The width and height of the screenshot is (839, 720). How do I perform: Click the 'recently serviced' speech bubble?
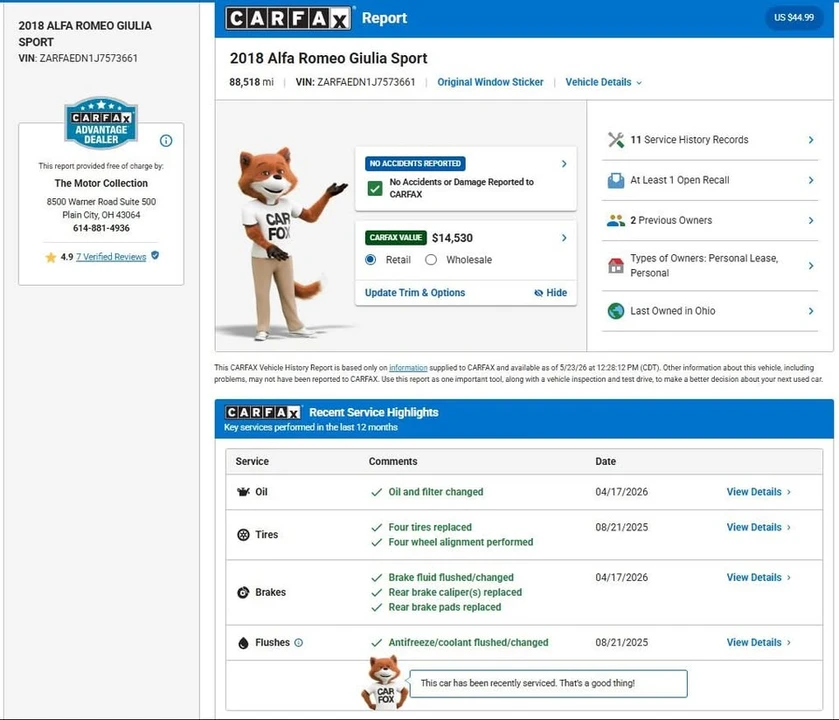(548, 683)
